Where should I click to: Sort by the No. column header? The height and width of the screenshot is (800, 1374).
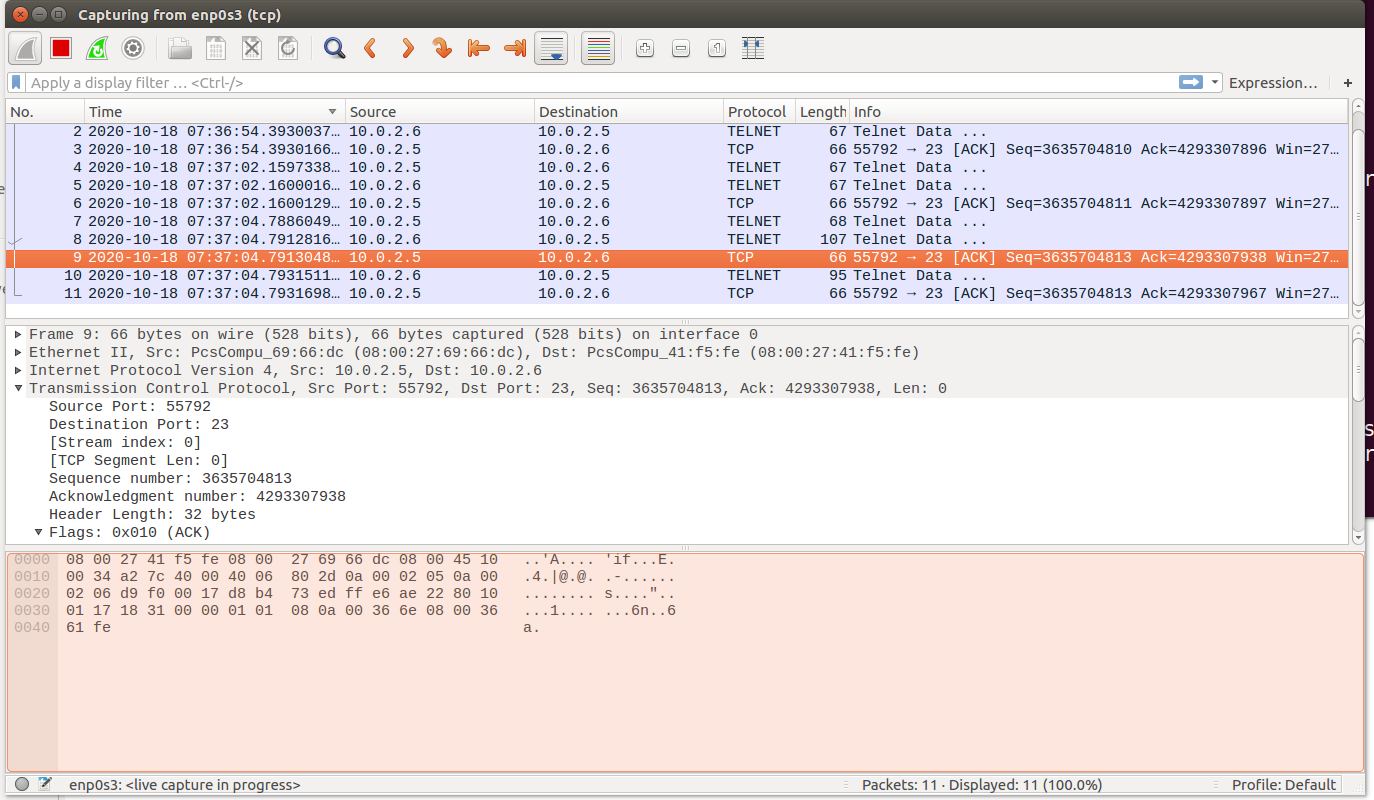click(45, 112)
